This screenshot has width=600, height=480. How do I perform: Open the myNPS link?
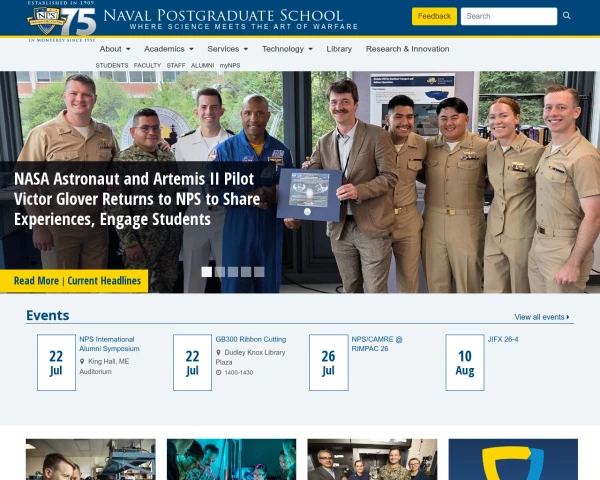[x=230, y=65]
